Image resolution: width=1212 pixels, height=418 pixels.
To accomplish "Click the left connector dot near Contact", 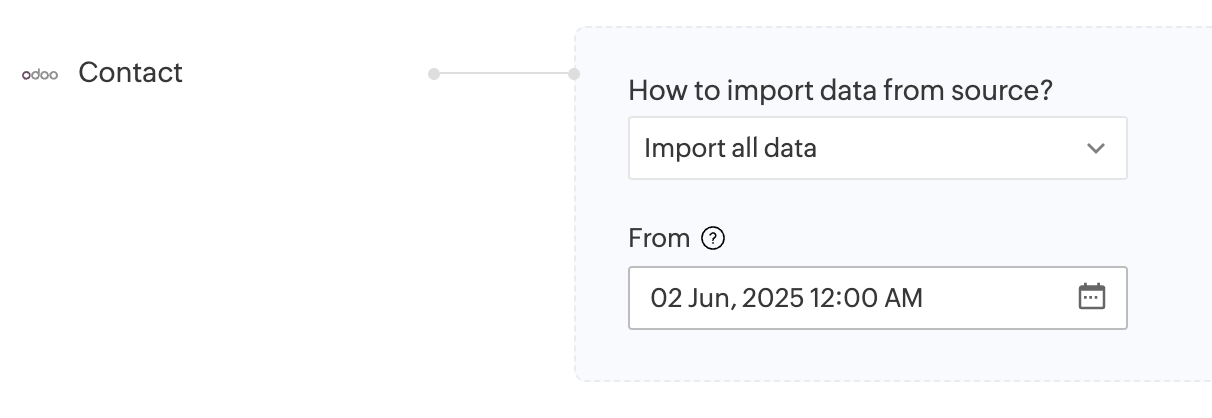I will click(434, 74).
